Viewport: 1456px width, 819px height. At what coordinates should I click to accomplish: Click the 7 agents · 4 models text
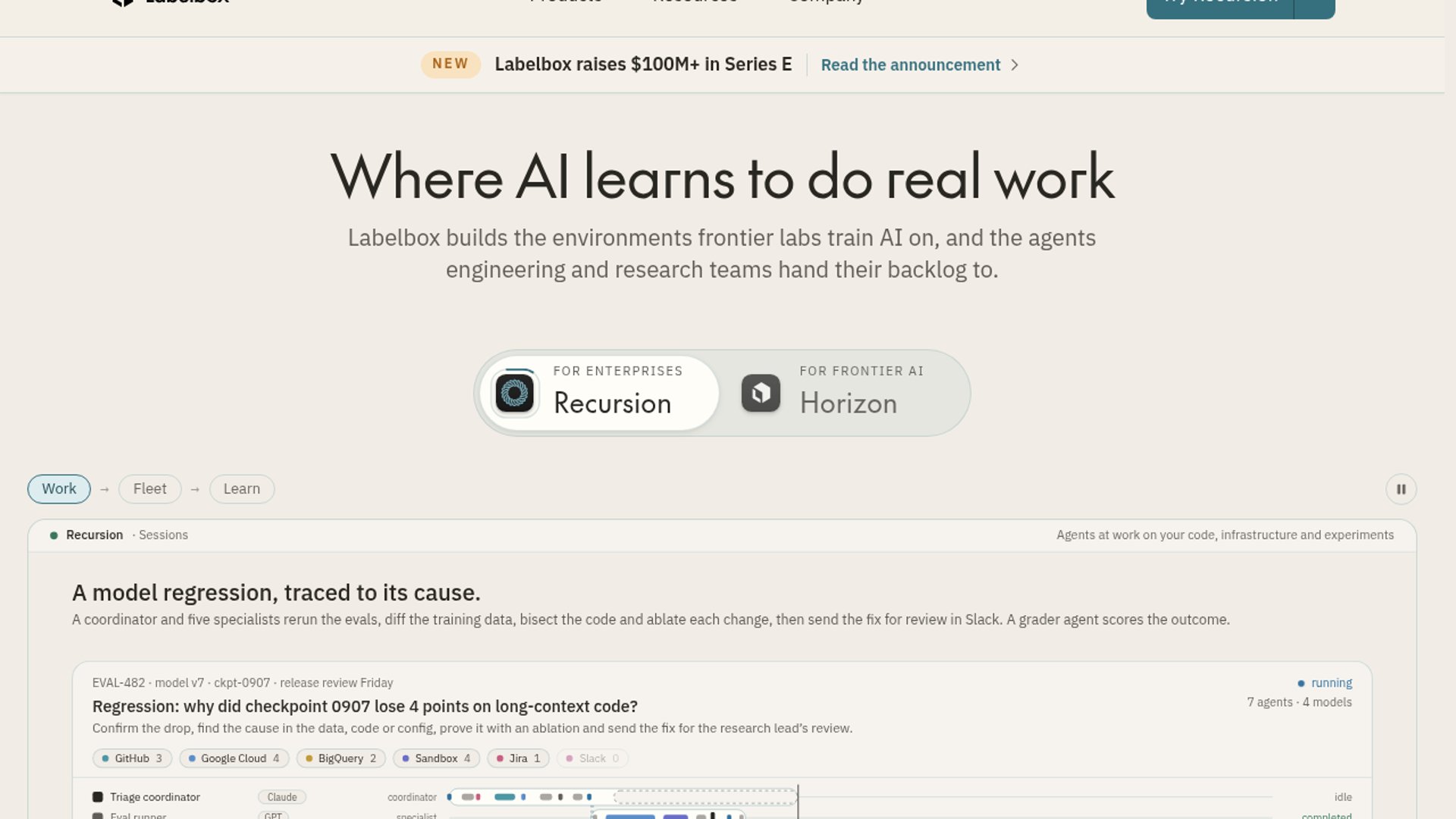point(1299,702)
